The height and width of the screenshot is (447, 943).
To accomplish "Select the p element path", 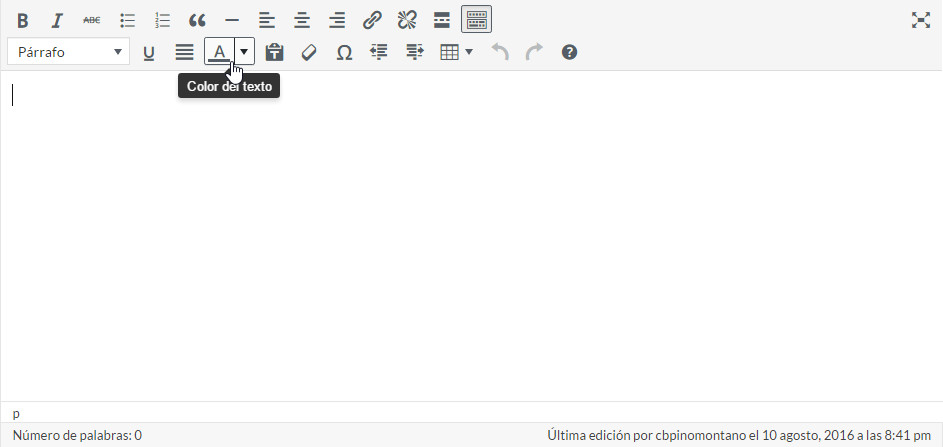I will 16,414.
